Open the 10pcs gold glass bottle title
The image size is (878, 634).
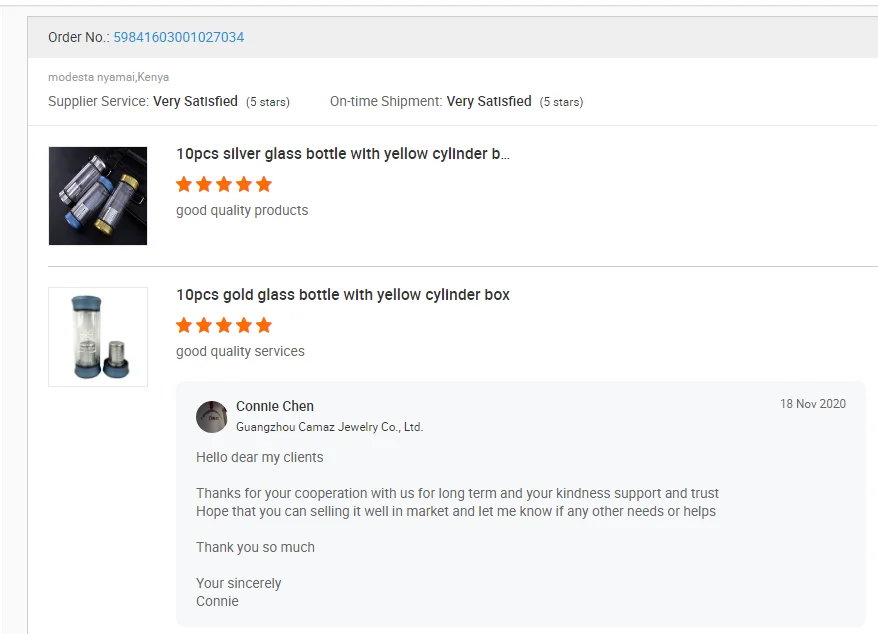(342, 295)
